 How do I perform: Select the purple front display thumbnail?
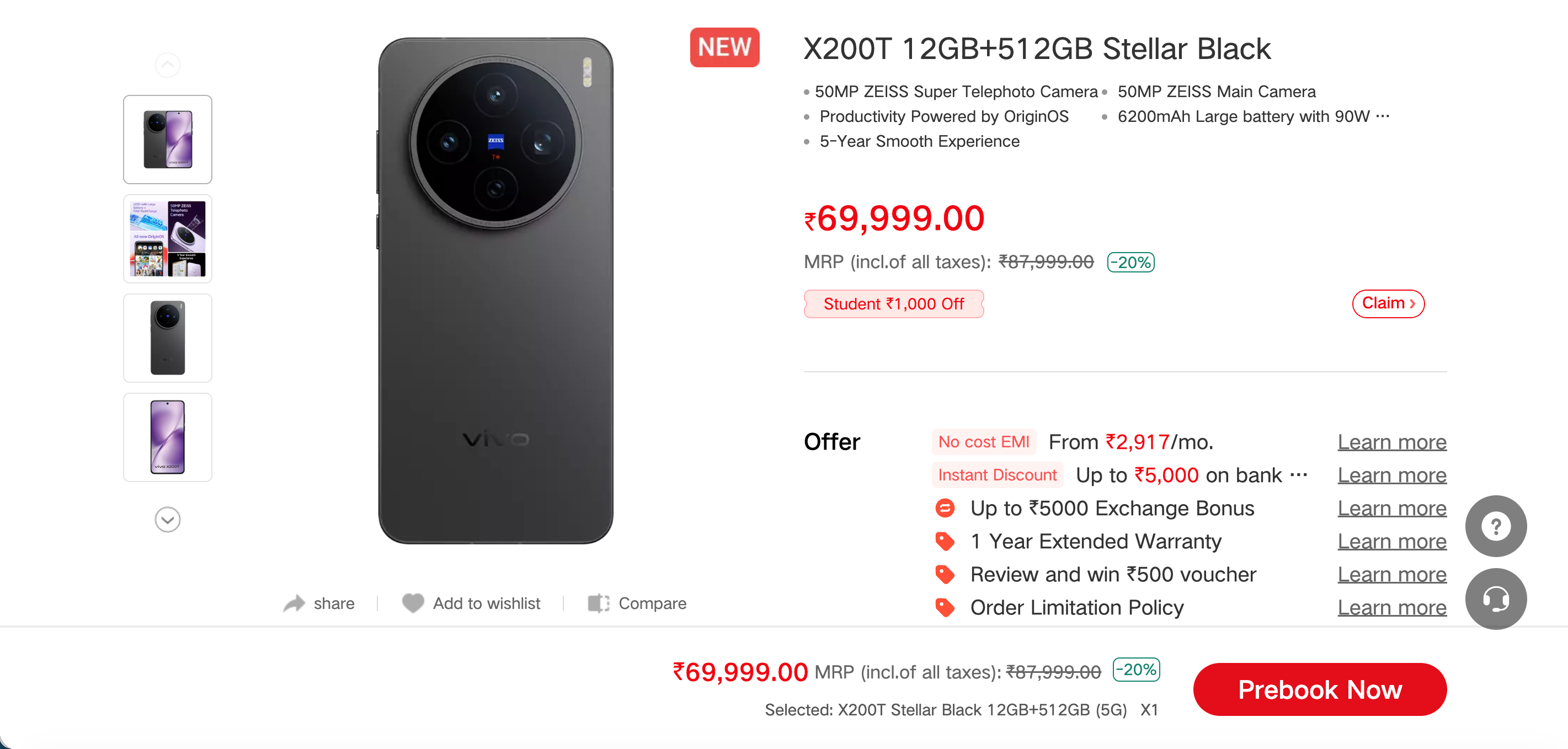167,437
